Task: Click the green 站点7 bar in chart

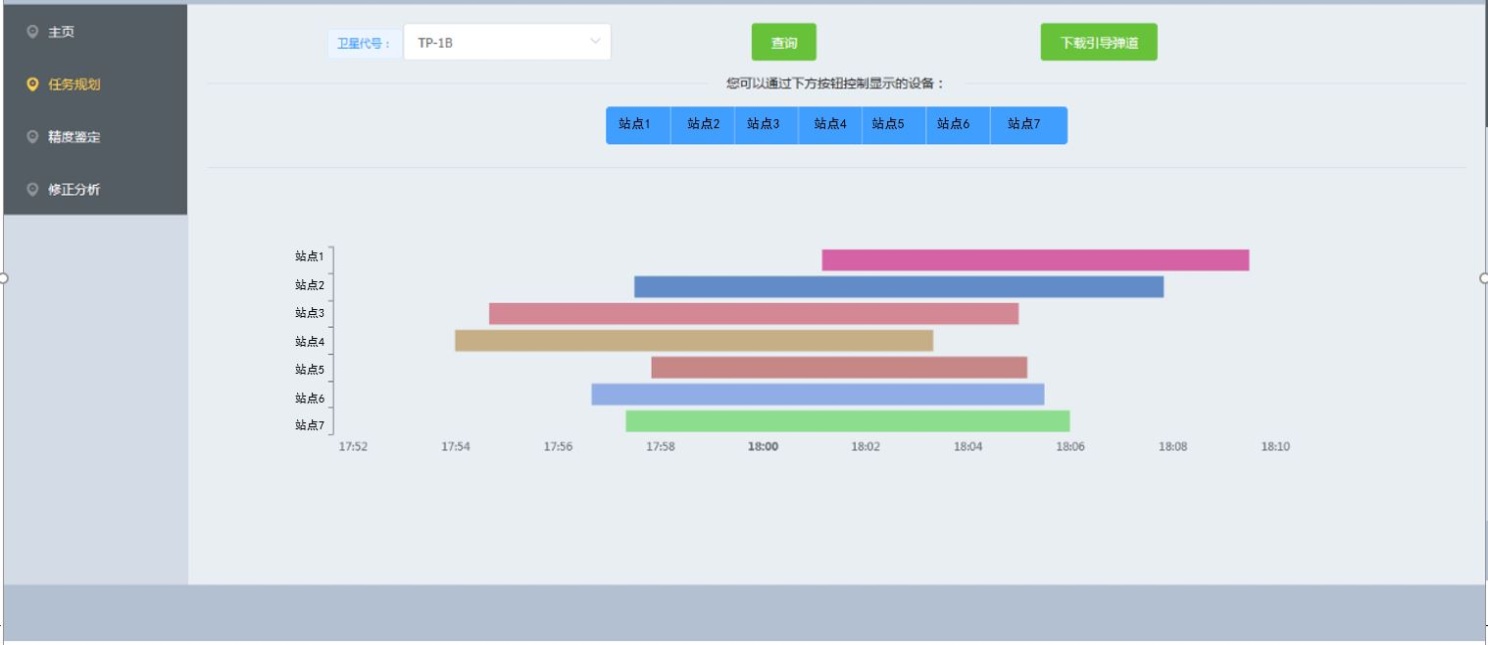Action: pyautogui.click(x=847, y=421)
